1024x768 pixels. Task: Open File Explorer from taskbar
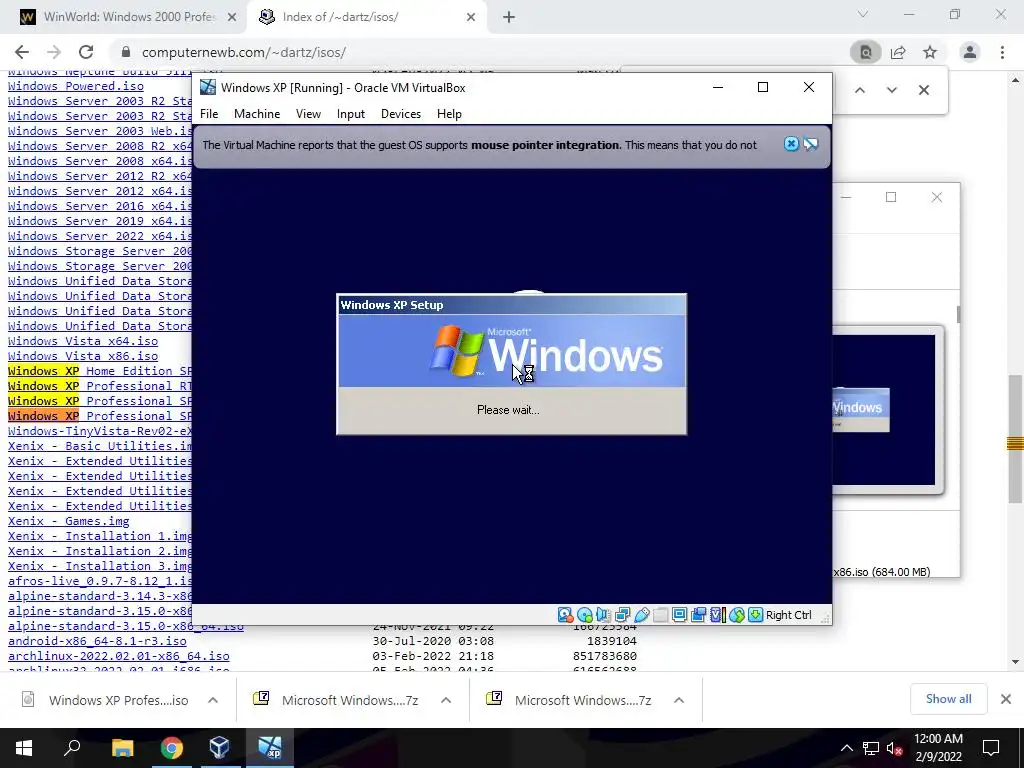pyautogui.click(x=122, y=748)
